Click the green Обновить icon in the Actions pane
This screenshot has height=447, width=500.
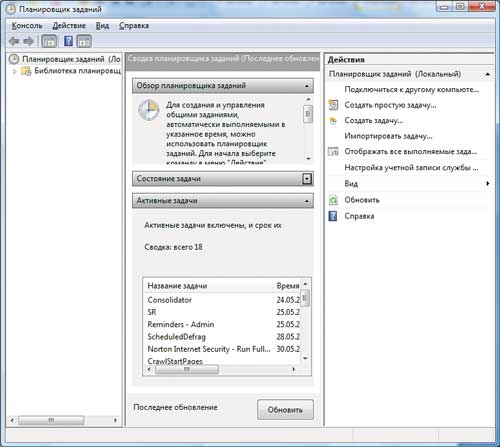point(333,200)
